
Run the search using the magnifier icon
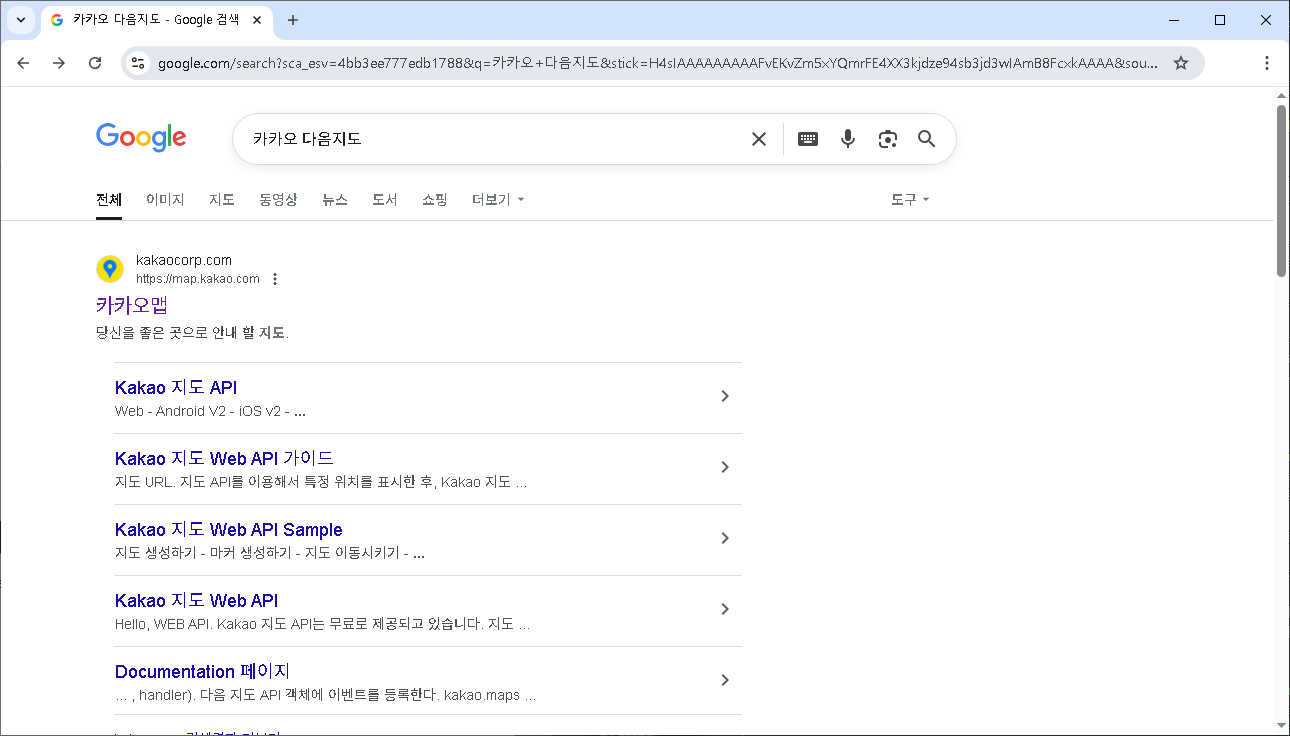[x=926, y=138]
